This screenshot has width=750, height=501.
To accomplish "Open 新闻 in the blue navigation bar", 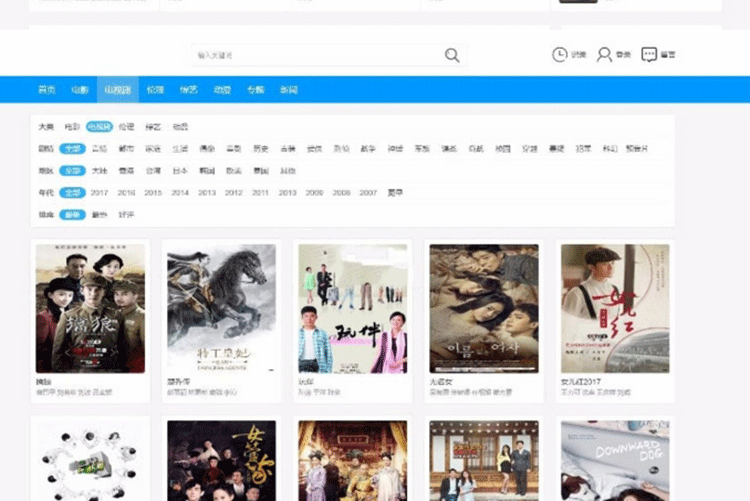I will pos(288,89).
